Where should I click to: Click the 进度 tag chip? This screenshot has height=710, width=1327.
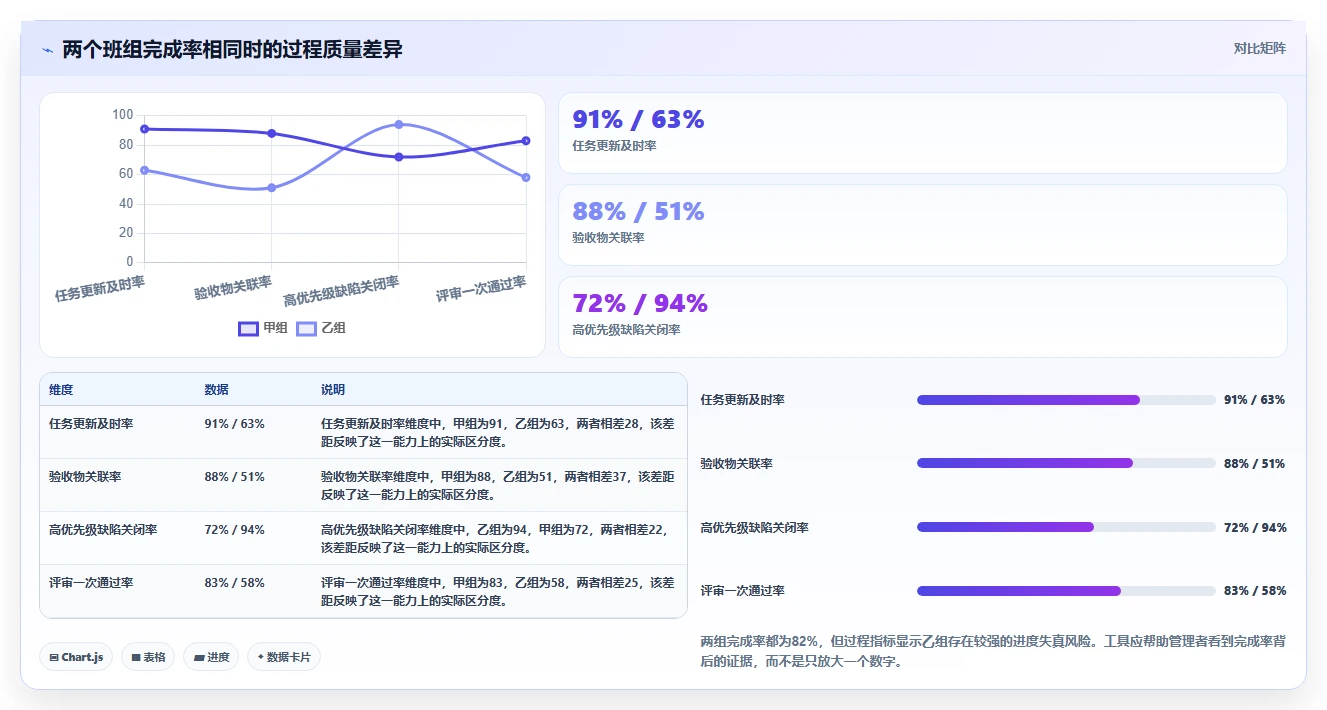(x=211, y=657)
